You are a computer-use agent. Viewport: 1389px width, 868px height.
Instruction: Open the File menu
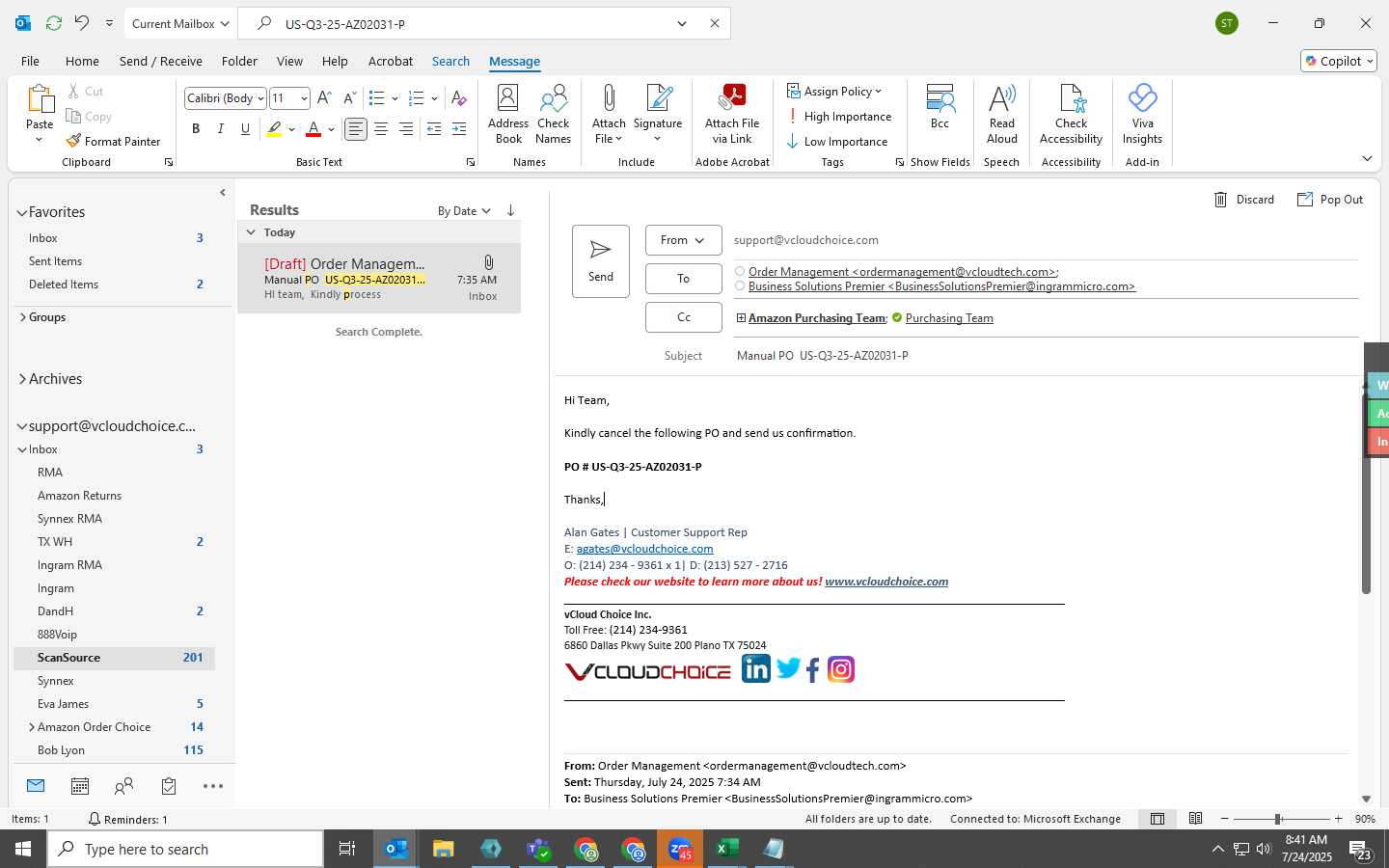click(30, 61)
